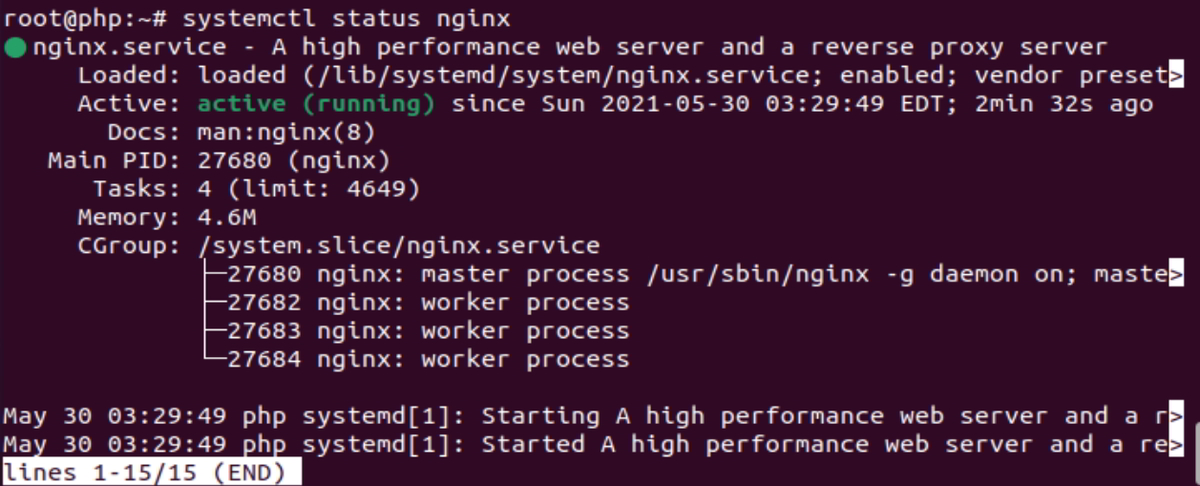
Task: Click the 'Loaded:' label
Action: point(130,76)
